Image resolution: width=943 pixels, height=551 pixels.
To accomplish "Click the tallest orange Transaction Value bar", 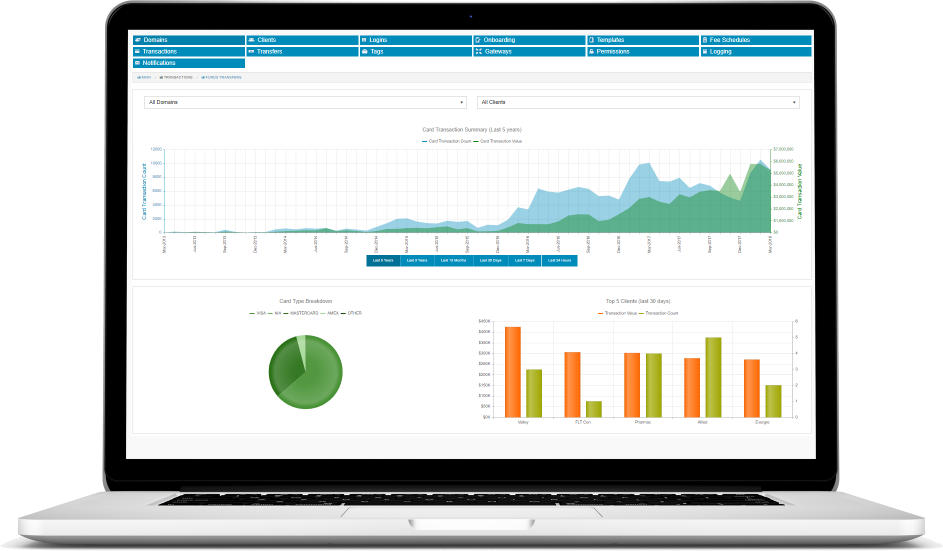I will [x=513, y=371].
